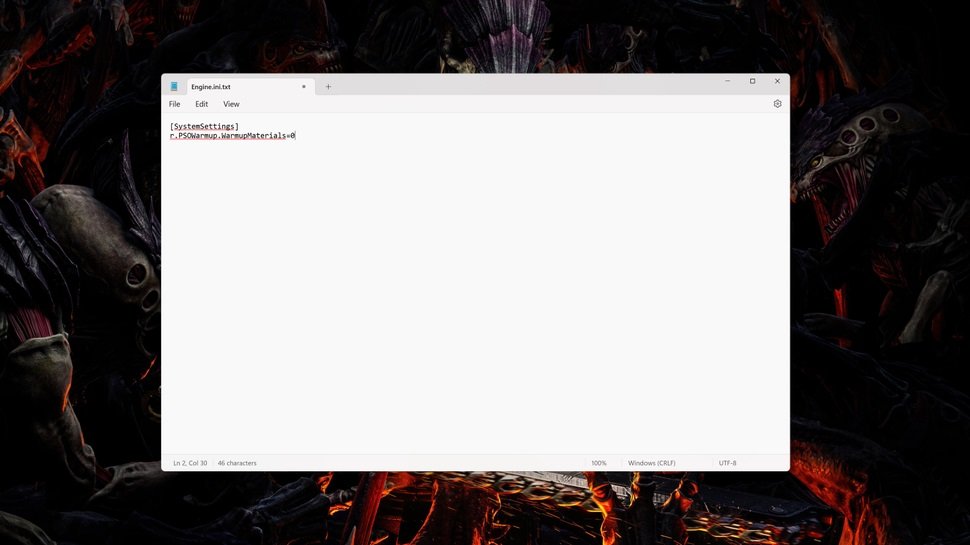Open the Edit menu
The image size is (970, 545).
(202, 104)
